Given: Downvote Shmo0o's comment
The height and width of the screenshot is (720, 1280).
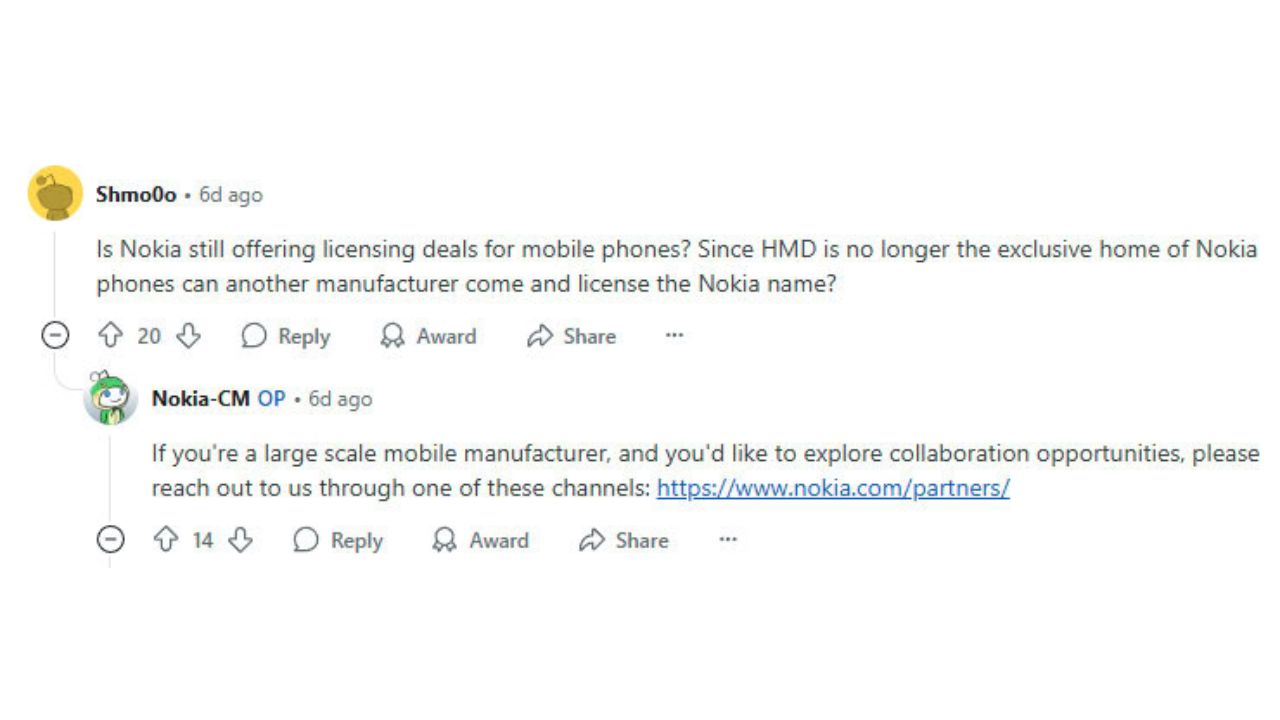Looking at the screenshot, I should click(188, 336).
